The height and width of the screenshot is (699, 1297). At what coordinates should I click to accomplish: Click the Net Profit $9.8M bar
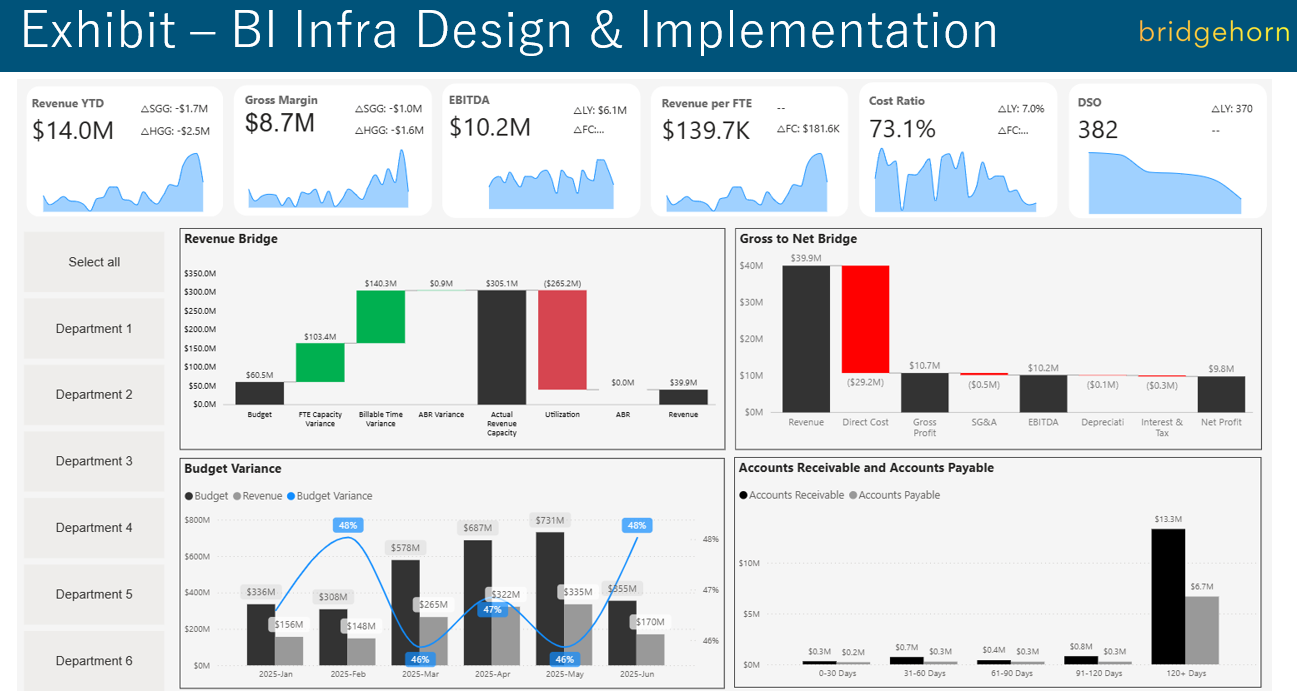coord(1222,395)
